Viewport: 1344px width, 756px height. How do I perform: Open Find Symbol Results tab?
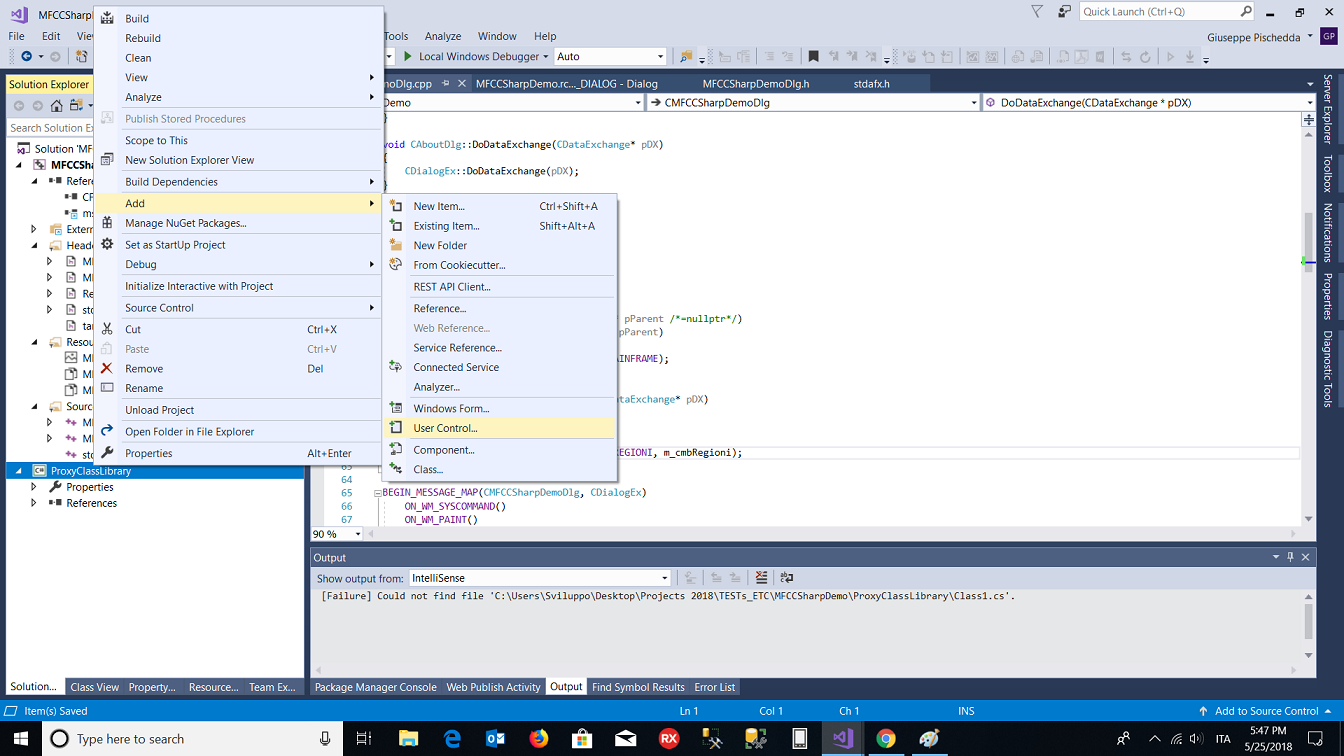click(x=638, y=687)
